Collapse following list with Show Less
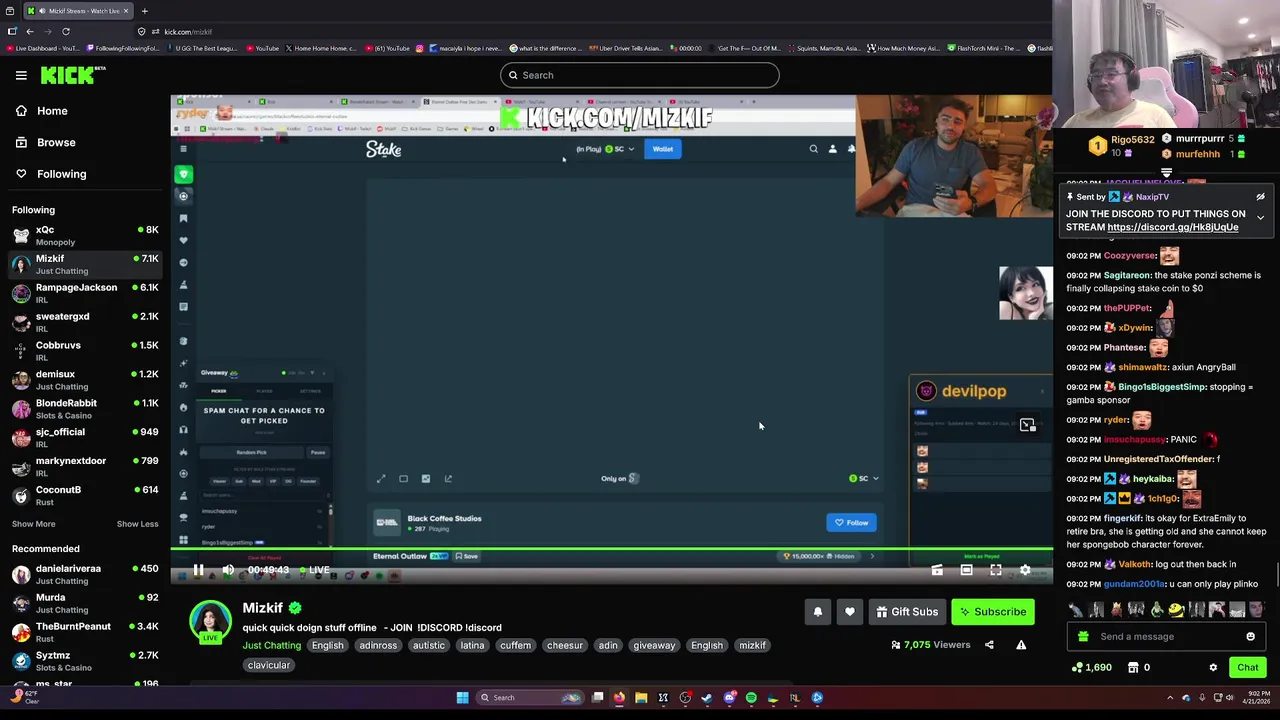Viewport: 1280px width, 720px height. tap(137, 524)
